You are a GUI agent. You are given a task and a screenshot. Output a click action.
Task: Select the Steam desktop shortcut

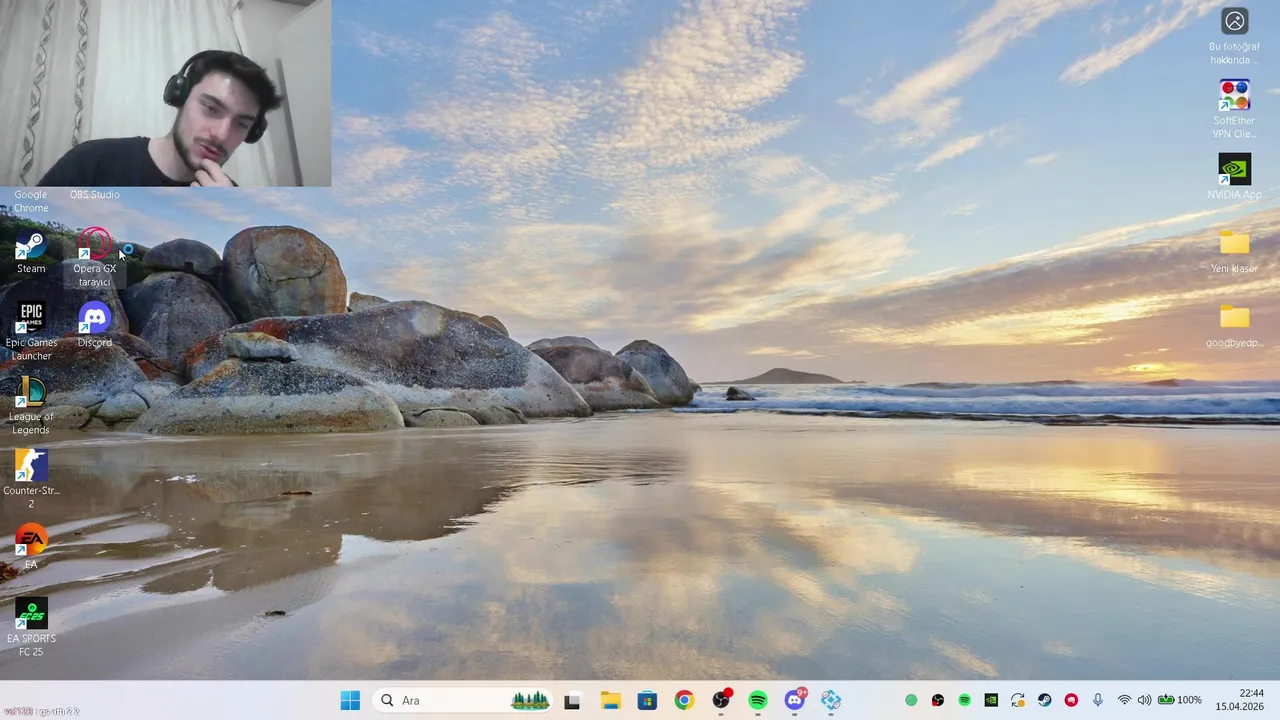[x=31, y=252]
